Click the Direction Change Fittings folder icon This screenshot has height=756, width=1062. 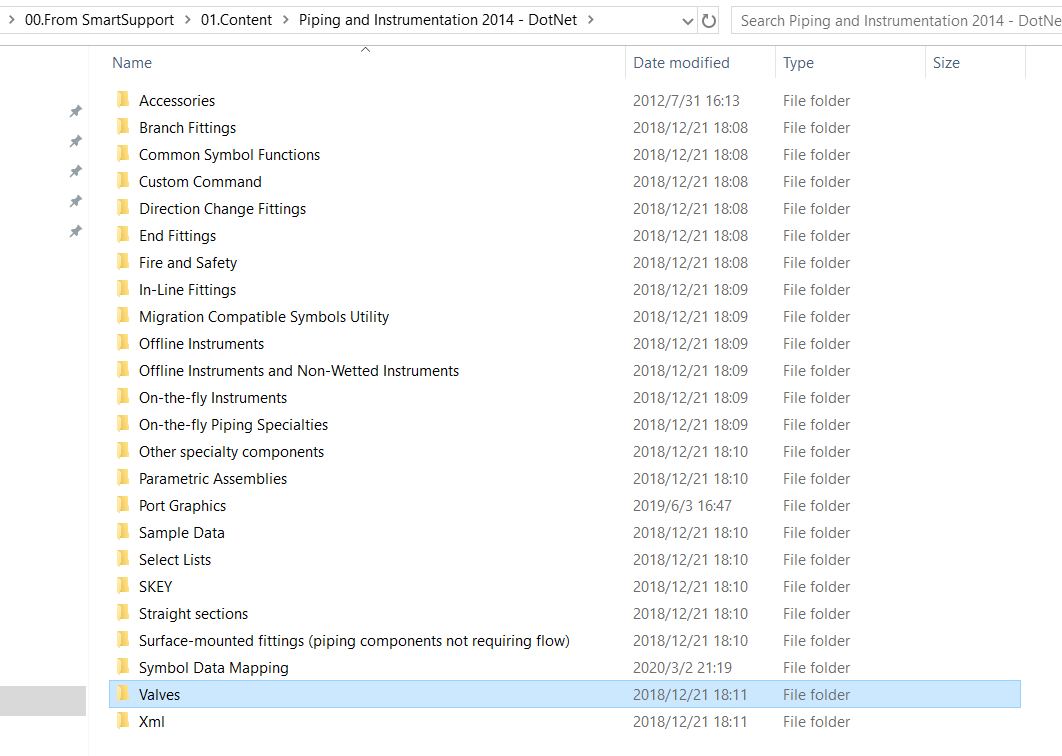tap(123, 208)
